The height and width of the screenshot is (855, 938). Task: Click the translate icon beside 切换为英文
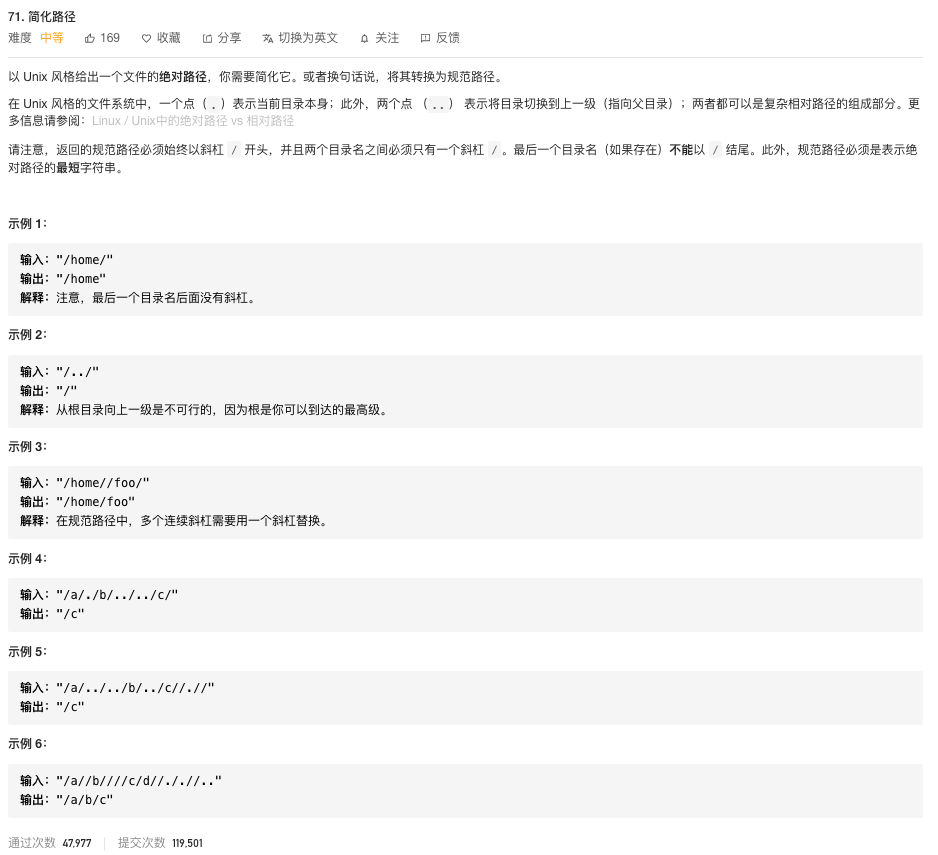(268, 38)
